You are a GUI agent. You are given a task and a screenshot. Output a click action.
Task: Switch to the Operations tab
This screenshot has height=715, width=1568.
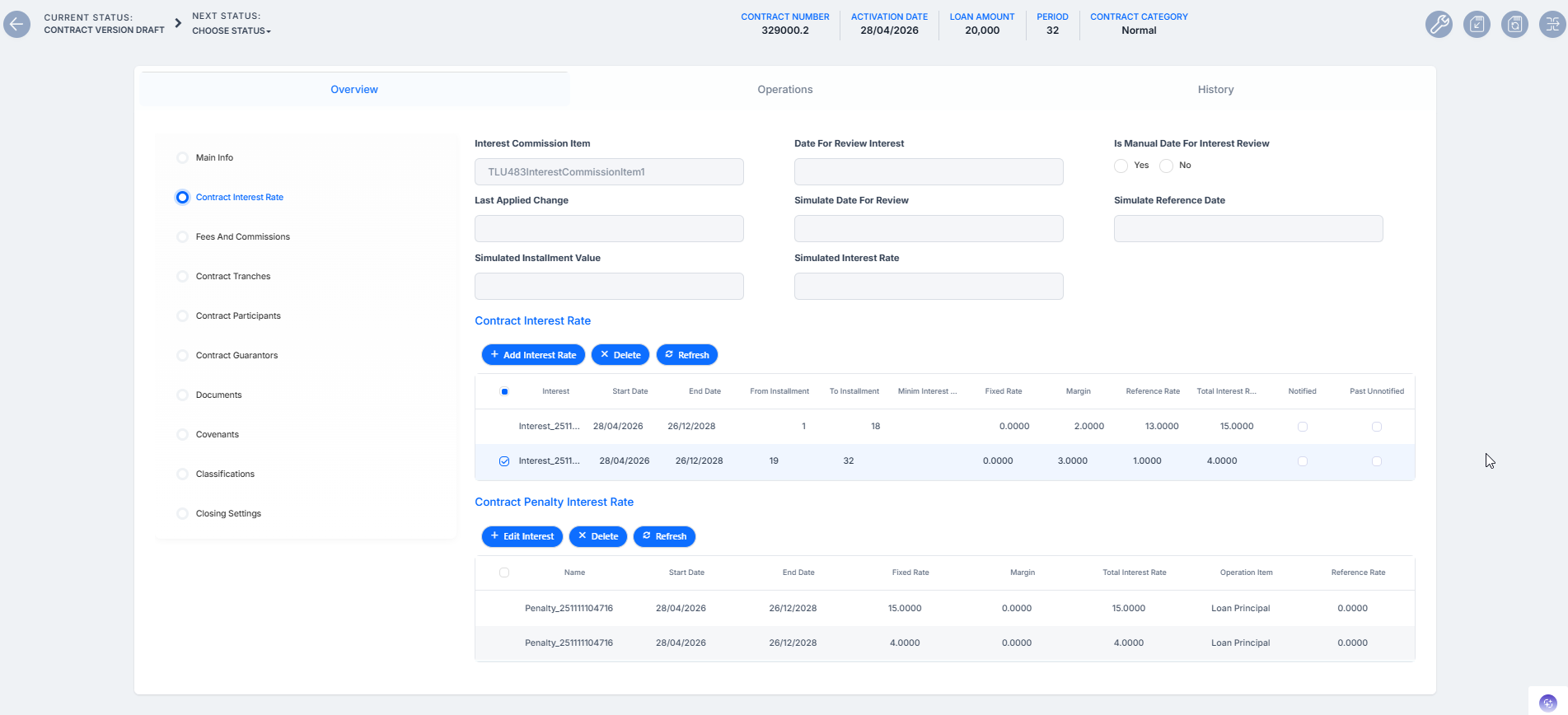(x=784, y=89)
